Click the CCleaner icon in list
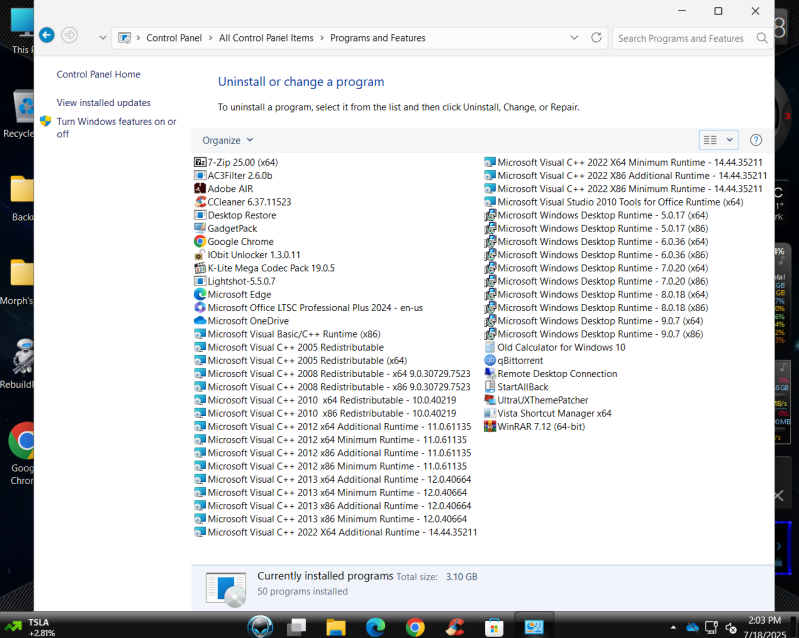This screenshot has height=638, width=799. [200, 202]
